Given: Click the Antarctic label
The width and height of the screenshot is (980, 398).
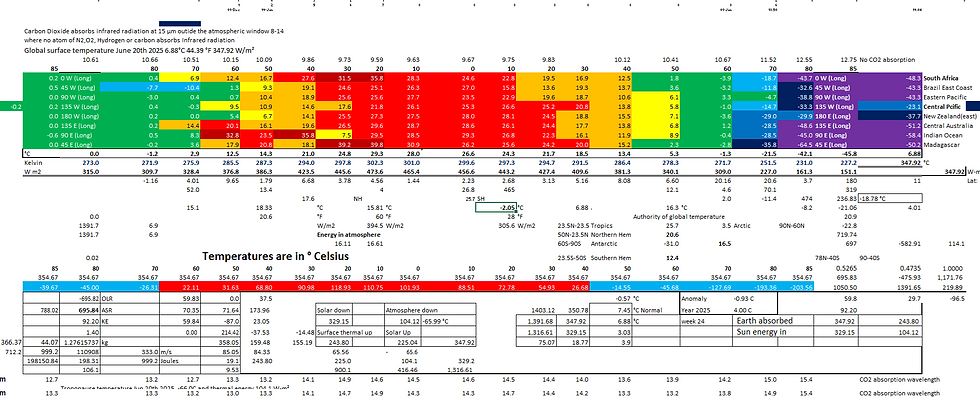Looking at the screenshot, I should 604,244.
